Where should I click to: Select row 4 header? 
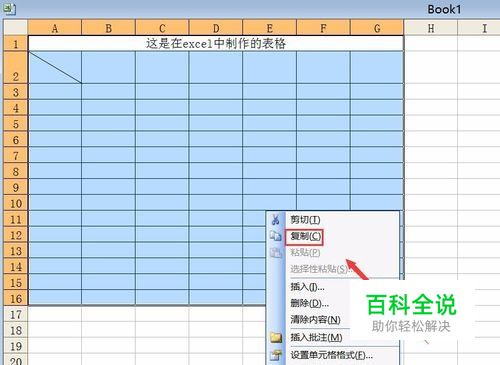pos(16,108)
